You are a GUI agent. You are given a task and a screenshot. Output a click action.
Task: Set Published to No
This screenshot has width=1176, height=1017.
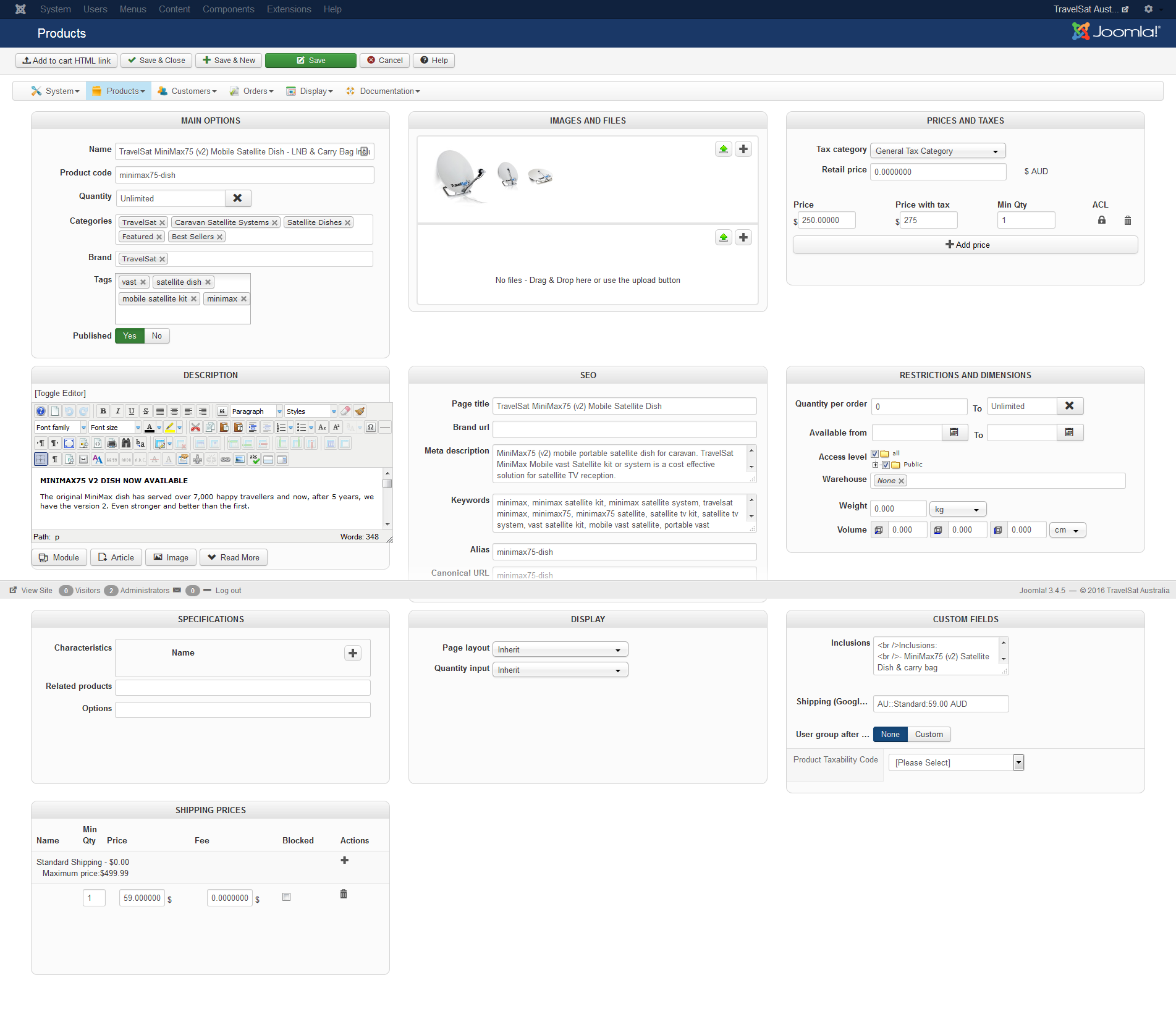click(x=157, y=336)
